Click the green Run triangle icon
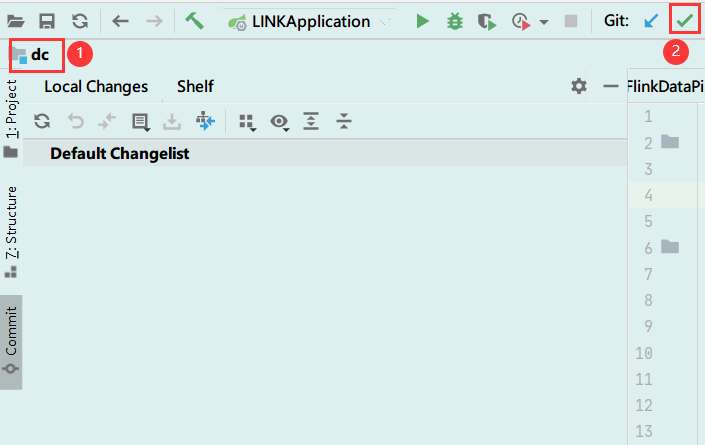Screen dimensions: 705x445 pyautogui.click(x=422, y=21)
